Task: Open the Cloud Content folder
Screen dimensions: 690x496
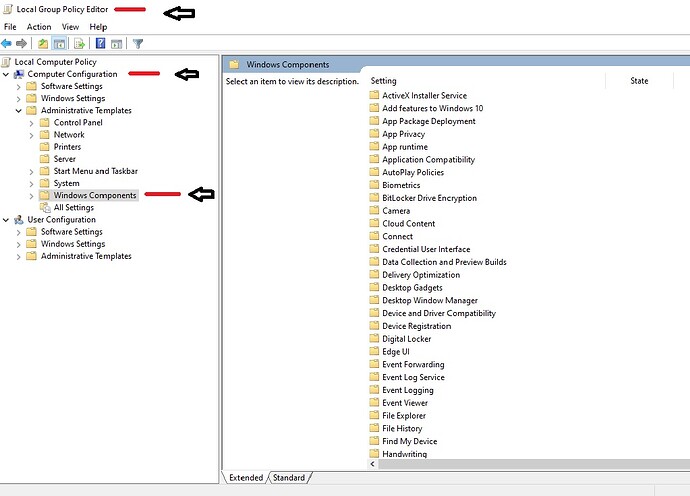Action: pos(408,223)
